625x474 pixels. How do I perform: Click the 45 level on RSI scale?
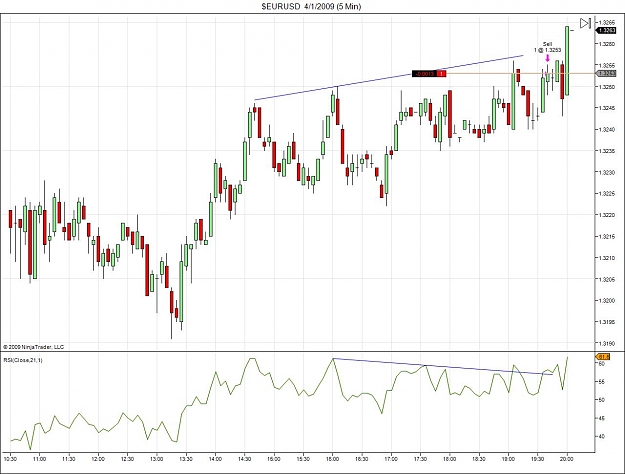pos(601,418)
